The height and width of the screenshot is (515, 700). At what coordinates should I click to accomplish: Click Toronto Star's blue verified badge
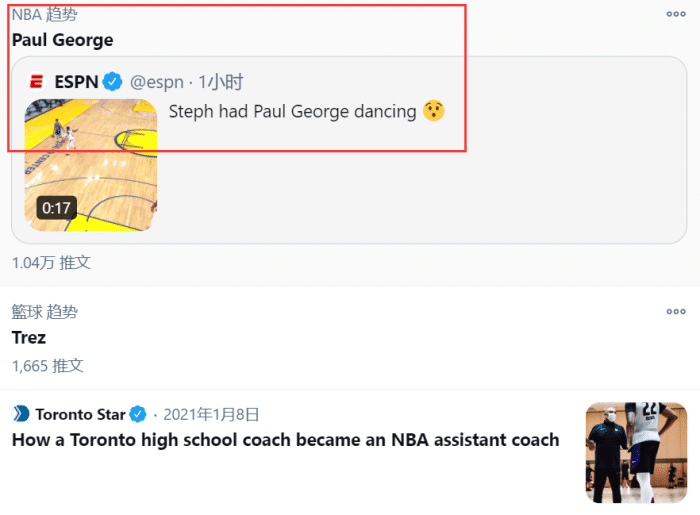pos(138,414)
